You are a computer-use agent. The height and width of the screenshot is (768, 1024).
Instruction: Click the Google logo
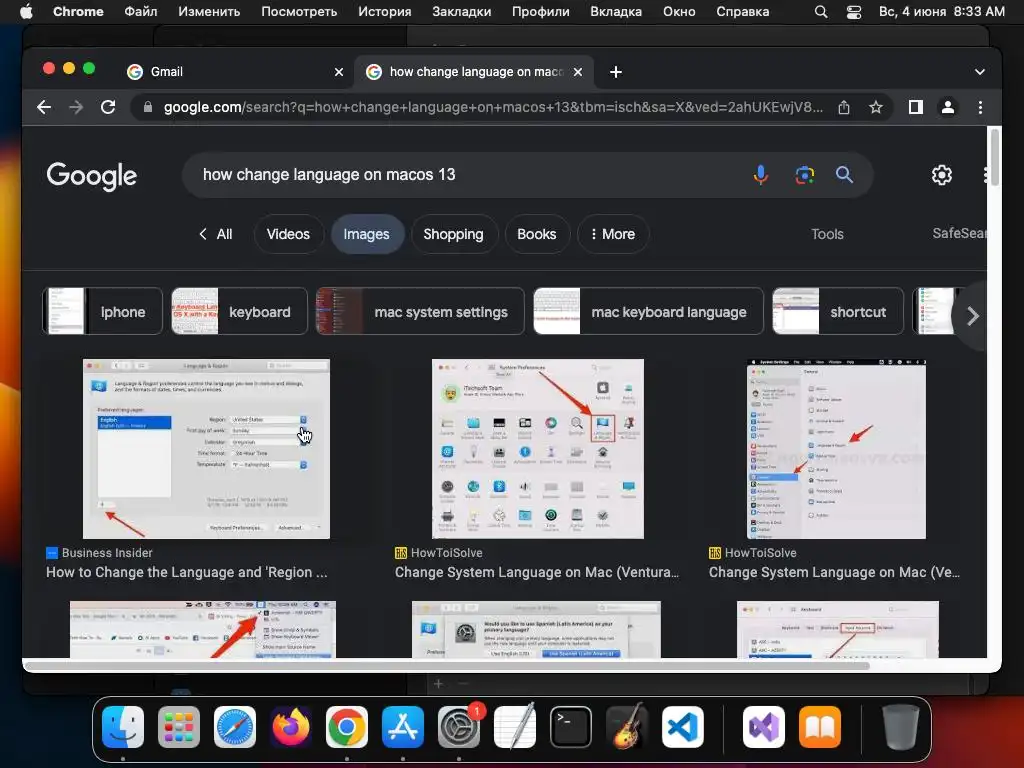click(91, 176)
